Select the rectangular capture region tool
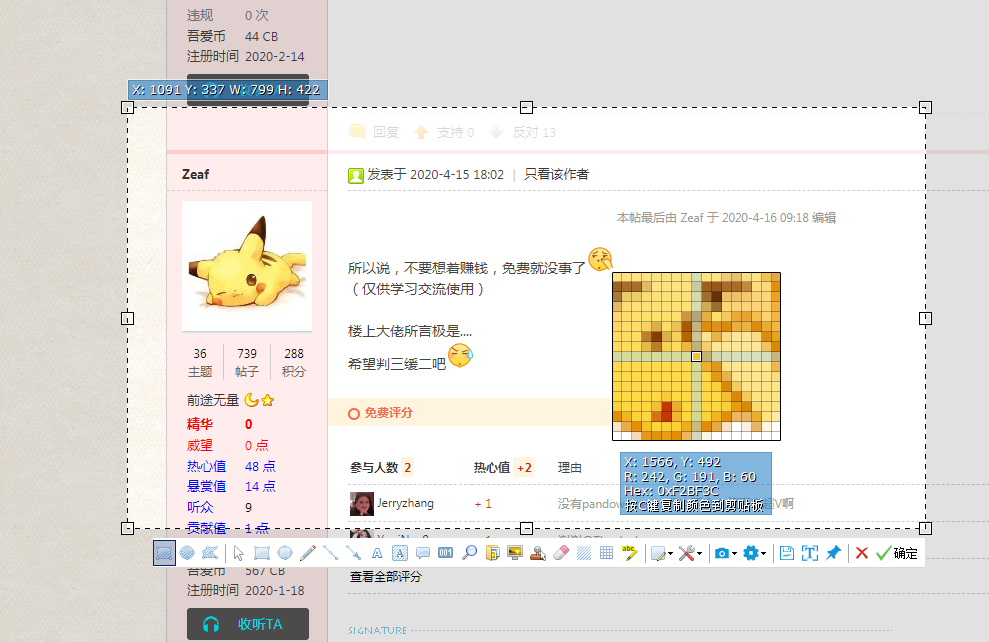Screen dimensions: 989x642 pos(164,553)
